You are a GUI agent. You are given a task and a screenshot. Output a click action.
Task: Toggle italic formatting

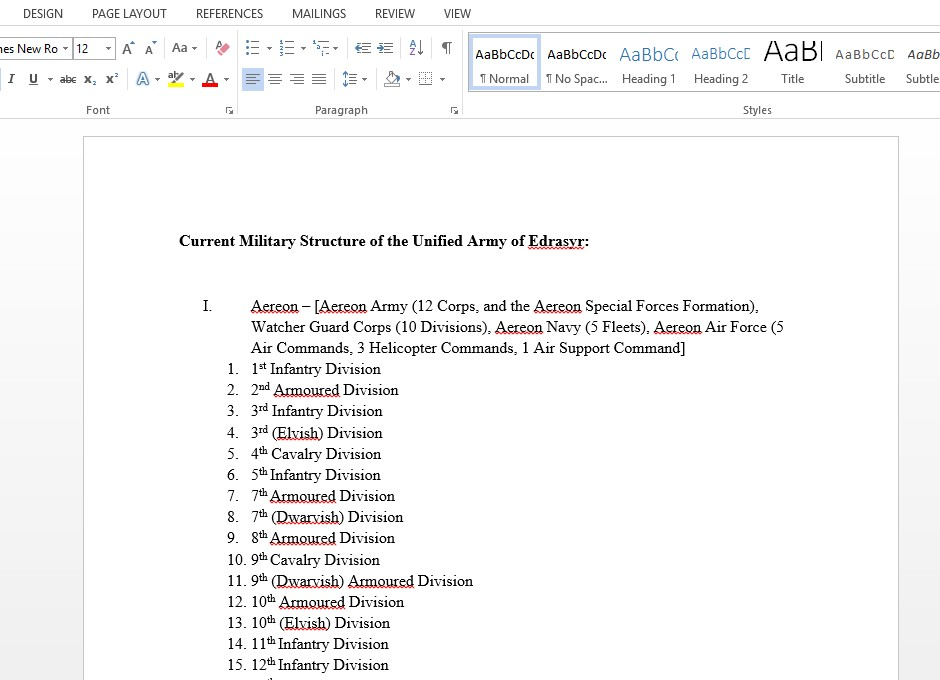tap(12, 79)
